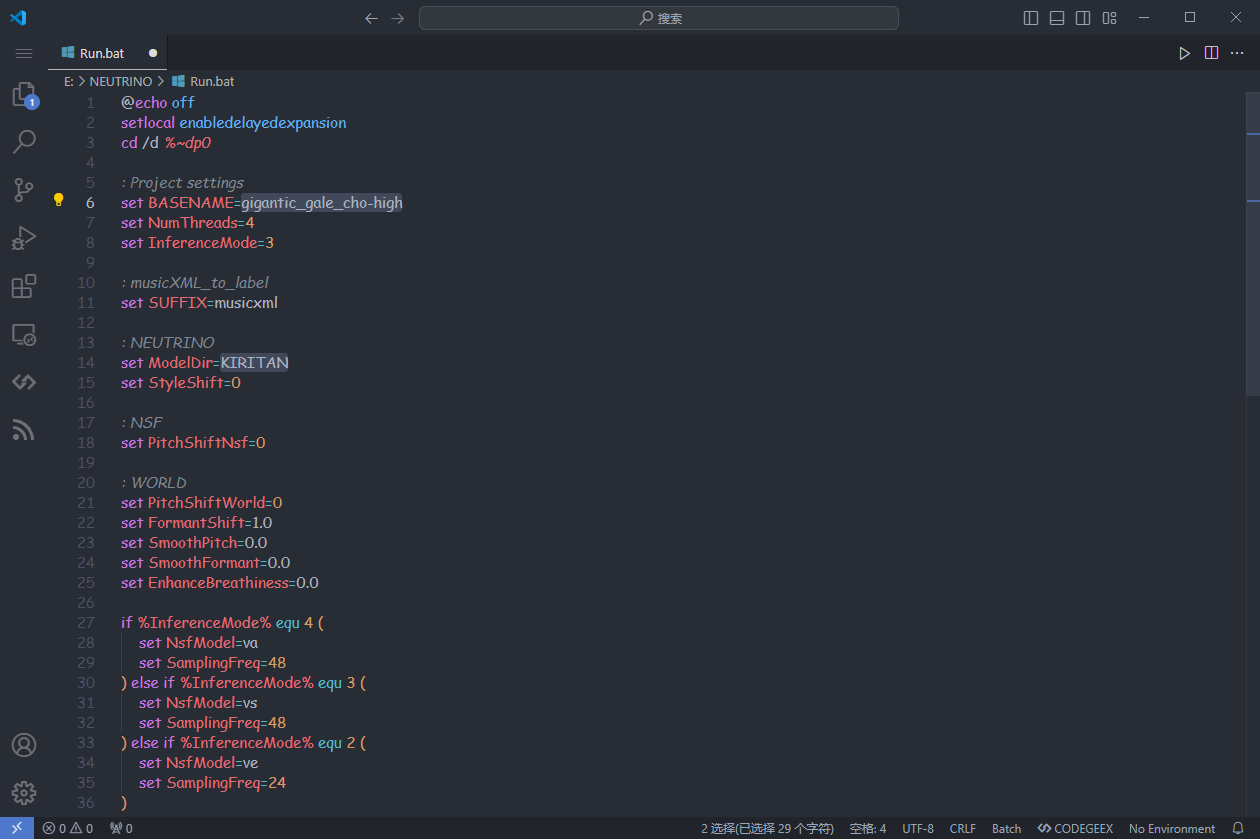This screenshot has width=1260, height=839.
Task: Click the Batch language mode in status bar
Action: pos(1006,828)
